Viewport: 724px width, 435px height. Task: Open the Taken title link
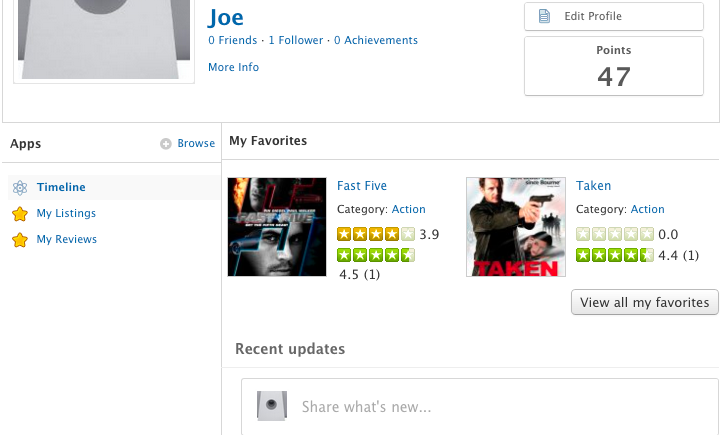[593, 186]
